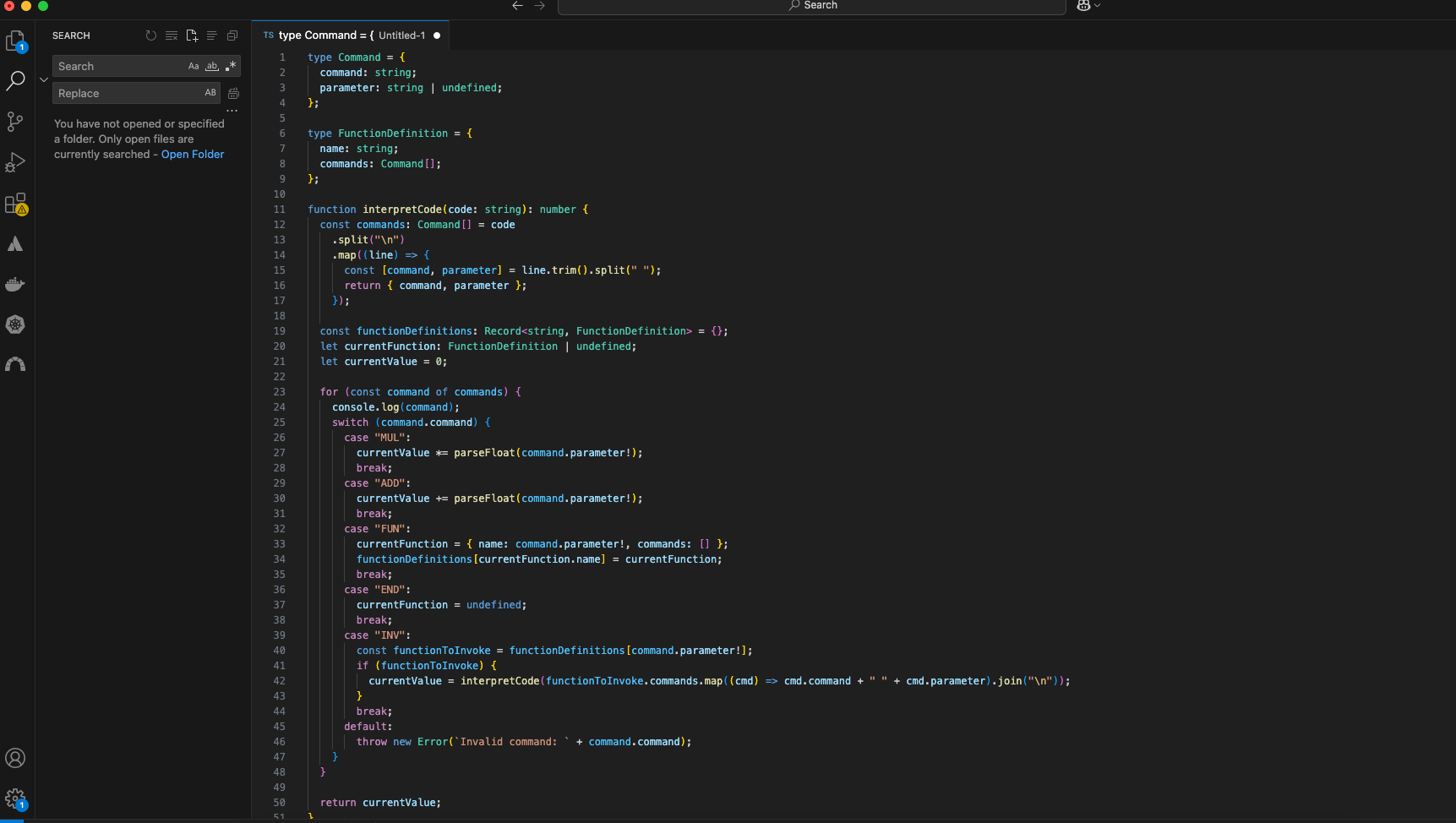Viewport: 1456px width, 823px height.
Task: Open the Explorer view in activity bar
Action: tap(16, 41)
